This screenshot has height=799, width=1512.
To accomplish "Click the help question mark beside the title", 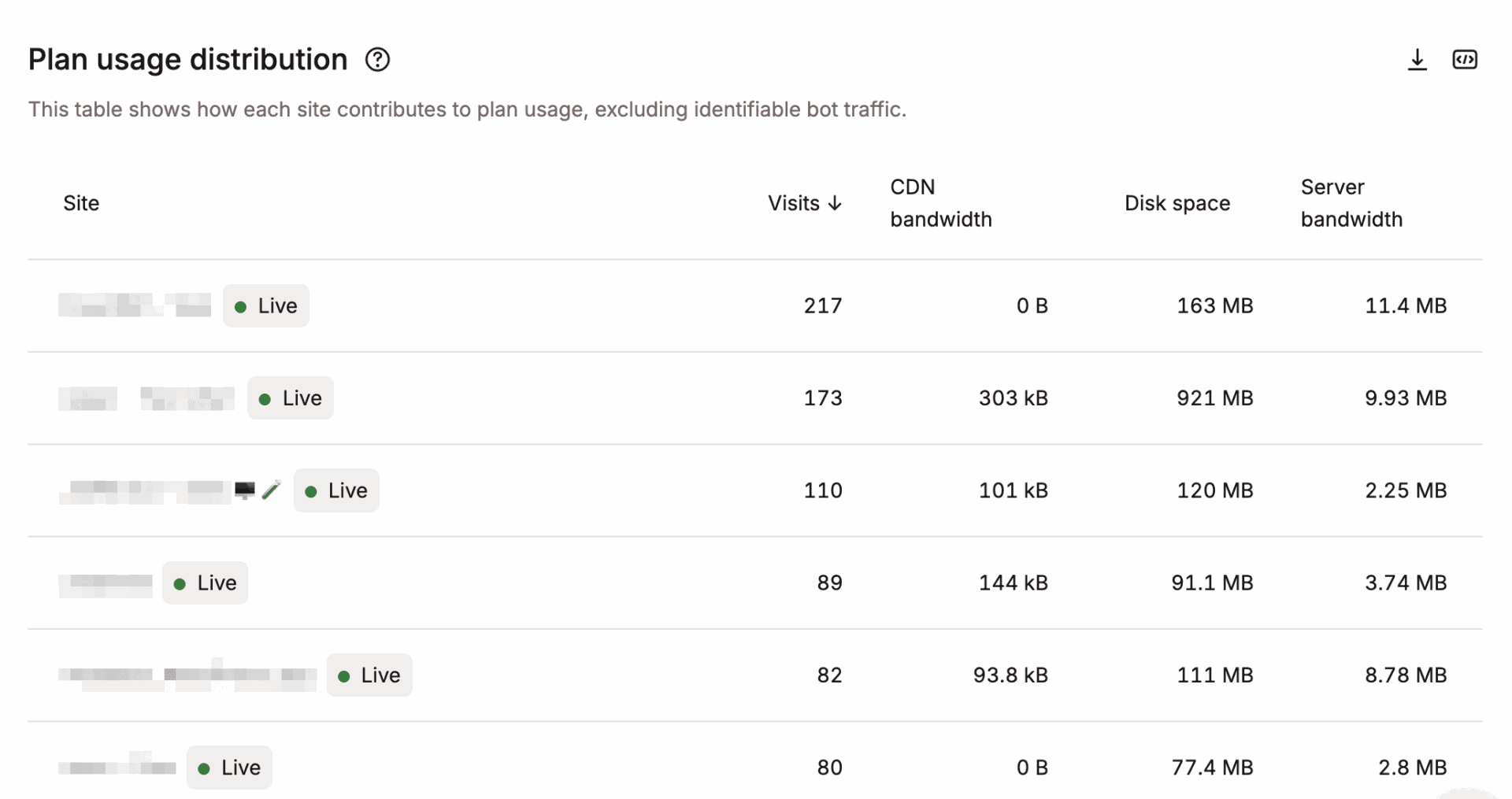I will [x=377, y=59].
